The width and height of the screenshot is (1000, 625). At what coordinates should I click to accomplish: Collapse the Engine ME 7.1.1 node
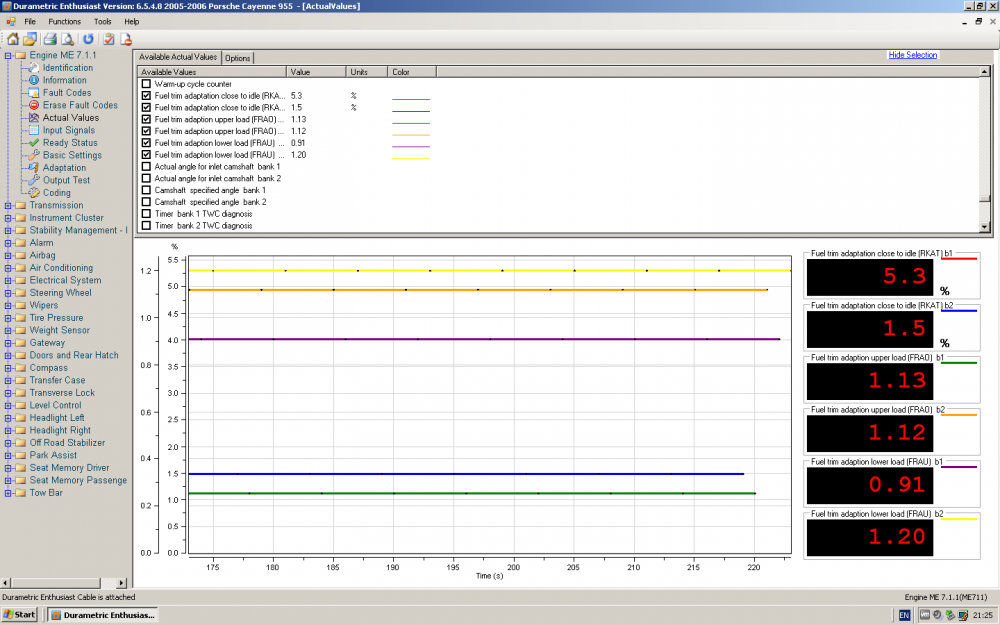pyautogui.click(x=8, y=56)
